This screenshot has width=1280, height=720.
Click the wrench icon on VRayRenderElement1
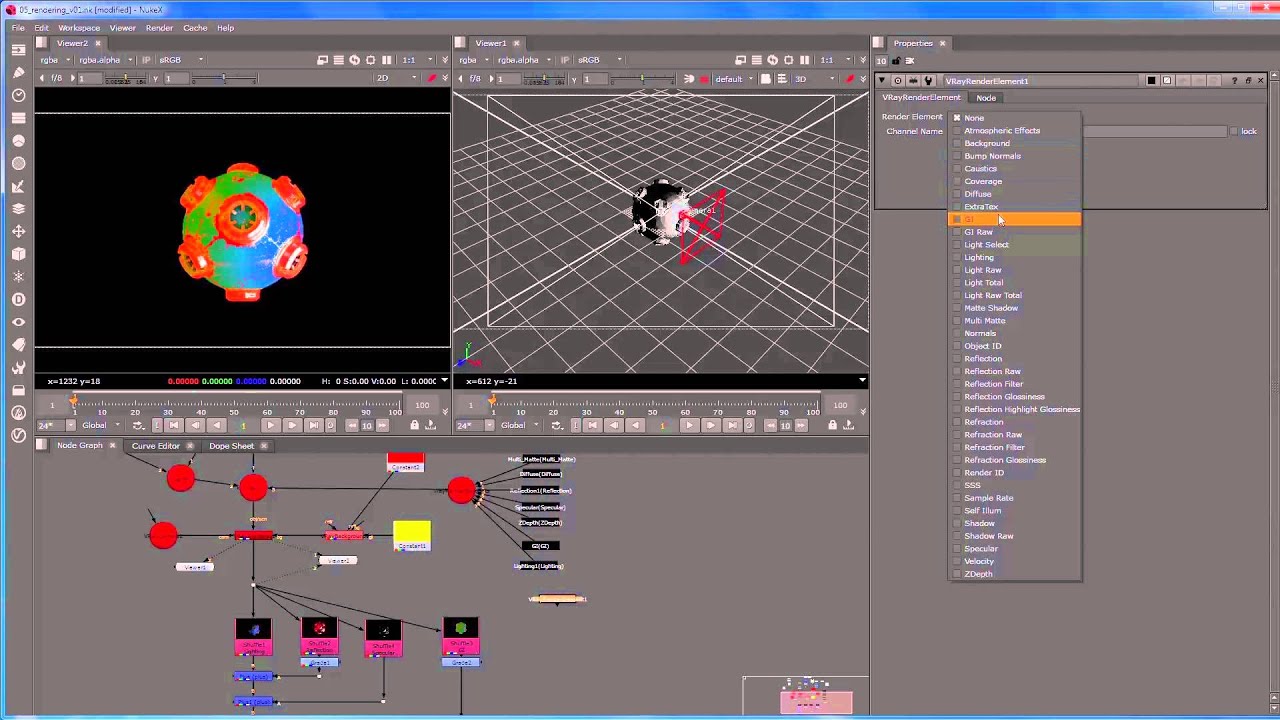pyautogui.click(x=928, y=81)
